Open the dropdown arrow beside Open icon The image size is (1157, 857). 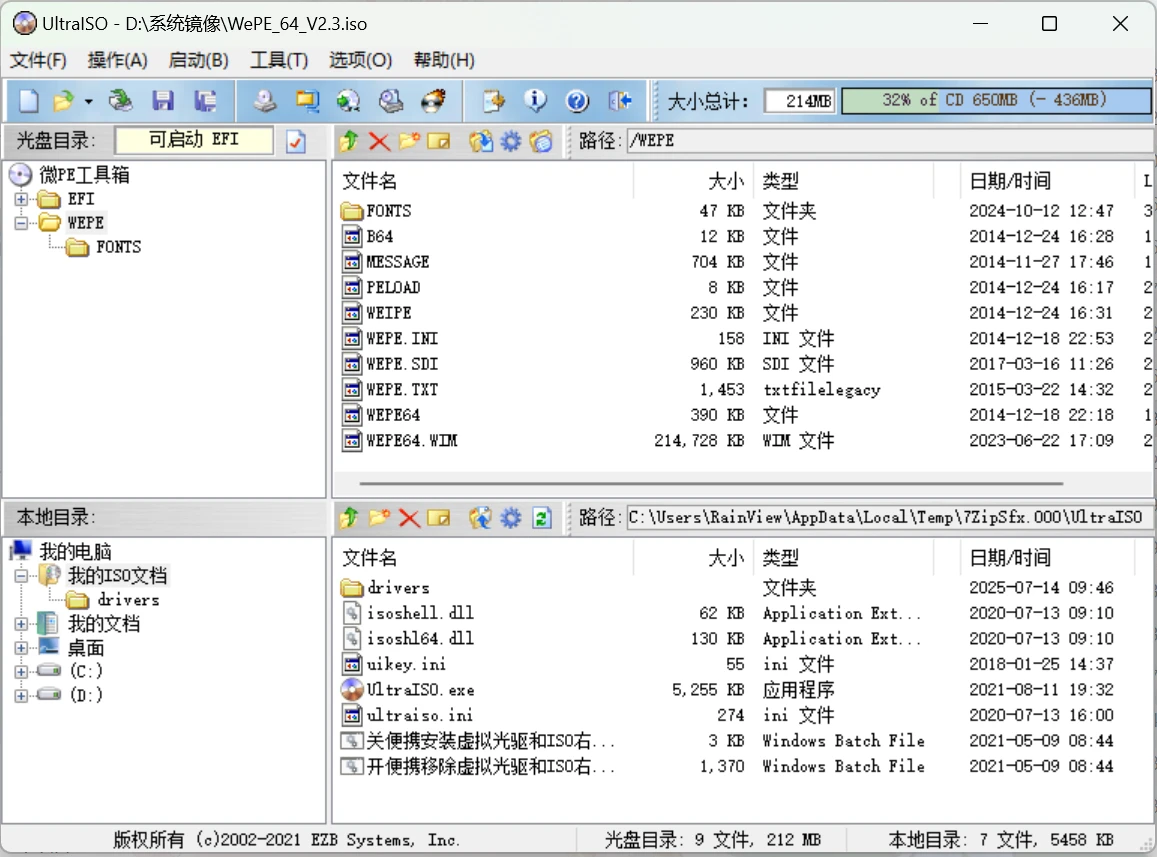89,102
